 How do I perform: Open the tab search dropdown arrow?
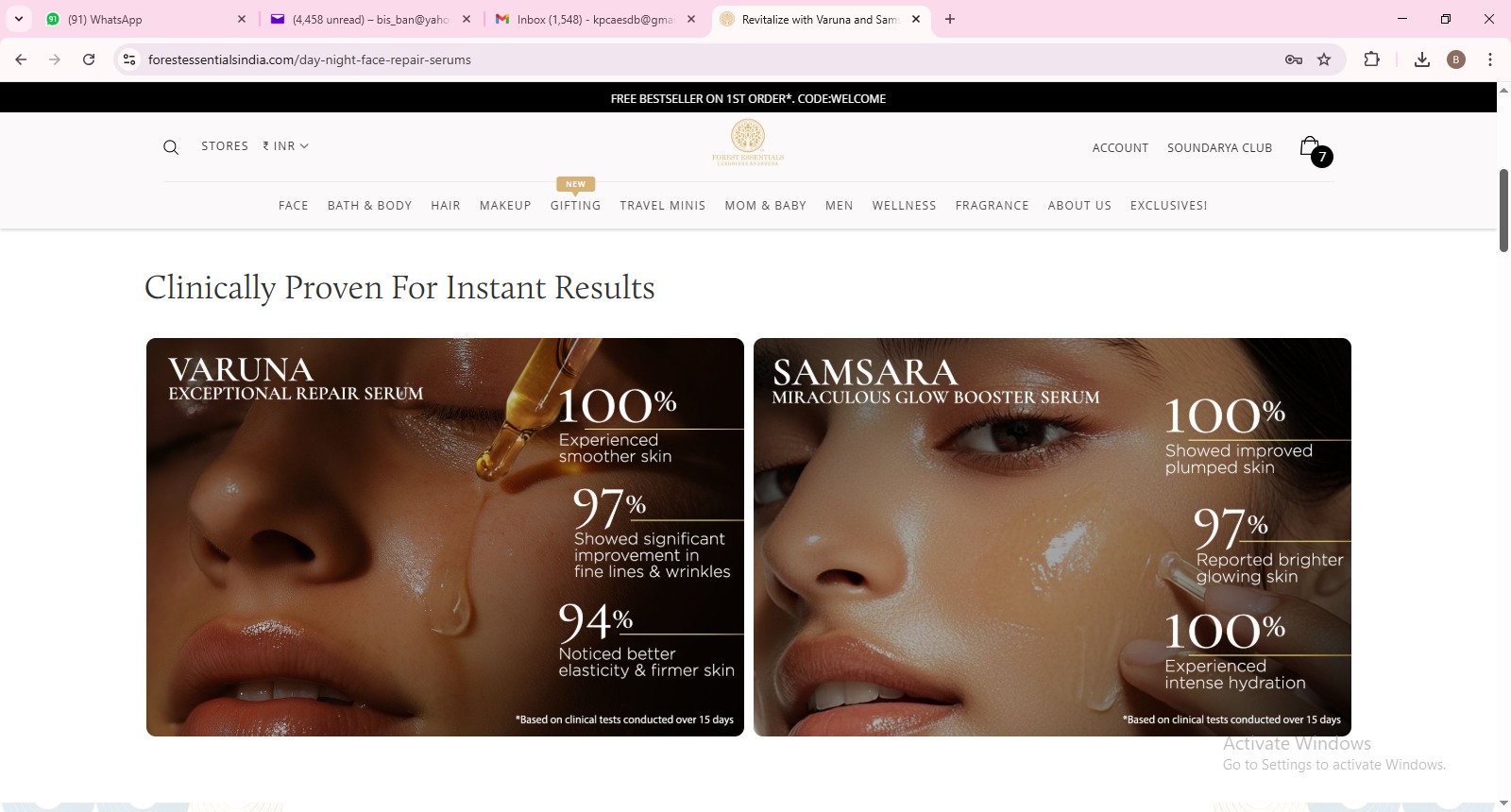(19, 19)
